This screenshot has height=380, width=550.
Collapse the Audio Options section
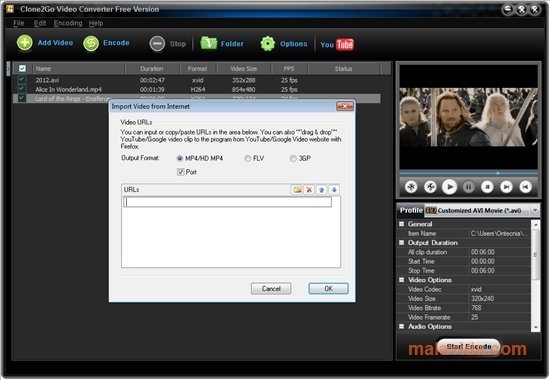[402, 326]
